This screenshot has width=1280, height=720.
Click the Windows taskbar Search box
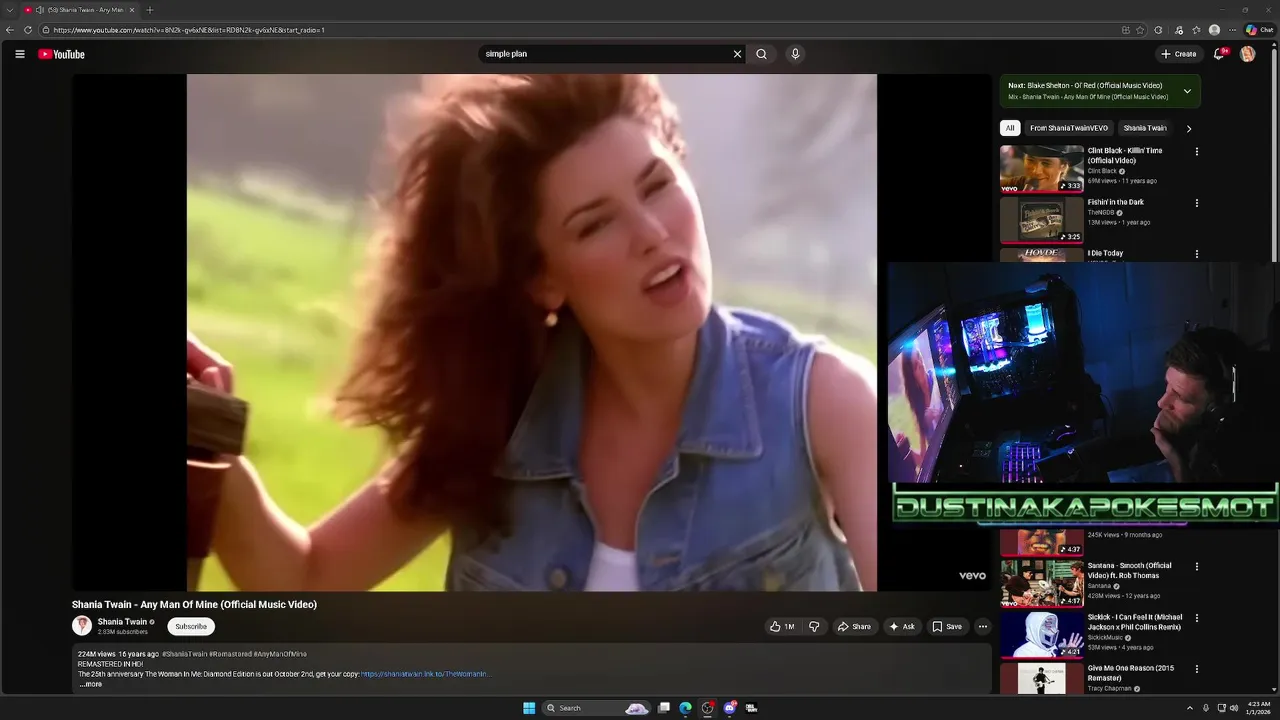596,708
